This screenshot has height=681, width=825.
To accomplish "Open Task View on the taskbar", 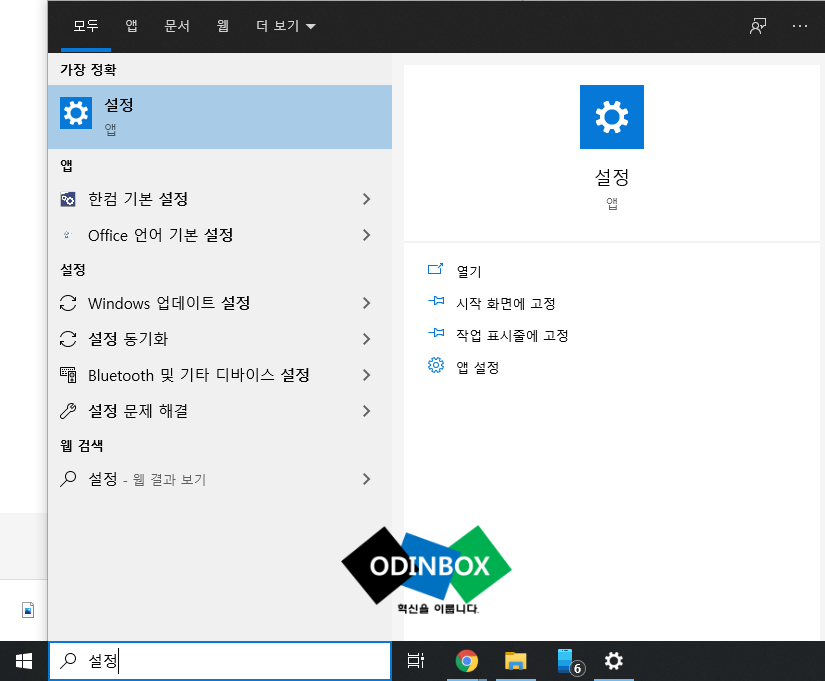I will (416, 661).
